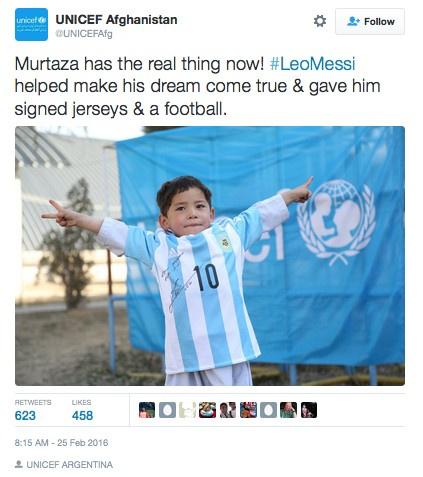Screen dimensions: 423x477
Task: Click the @UNICEFAfg handle
Action: click(x=84, y=34)
